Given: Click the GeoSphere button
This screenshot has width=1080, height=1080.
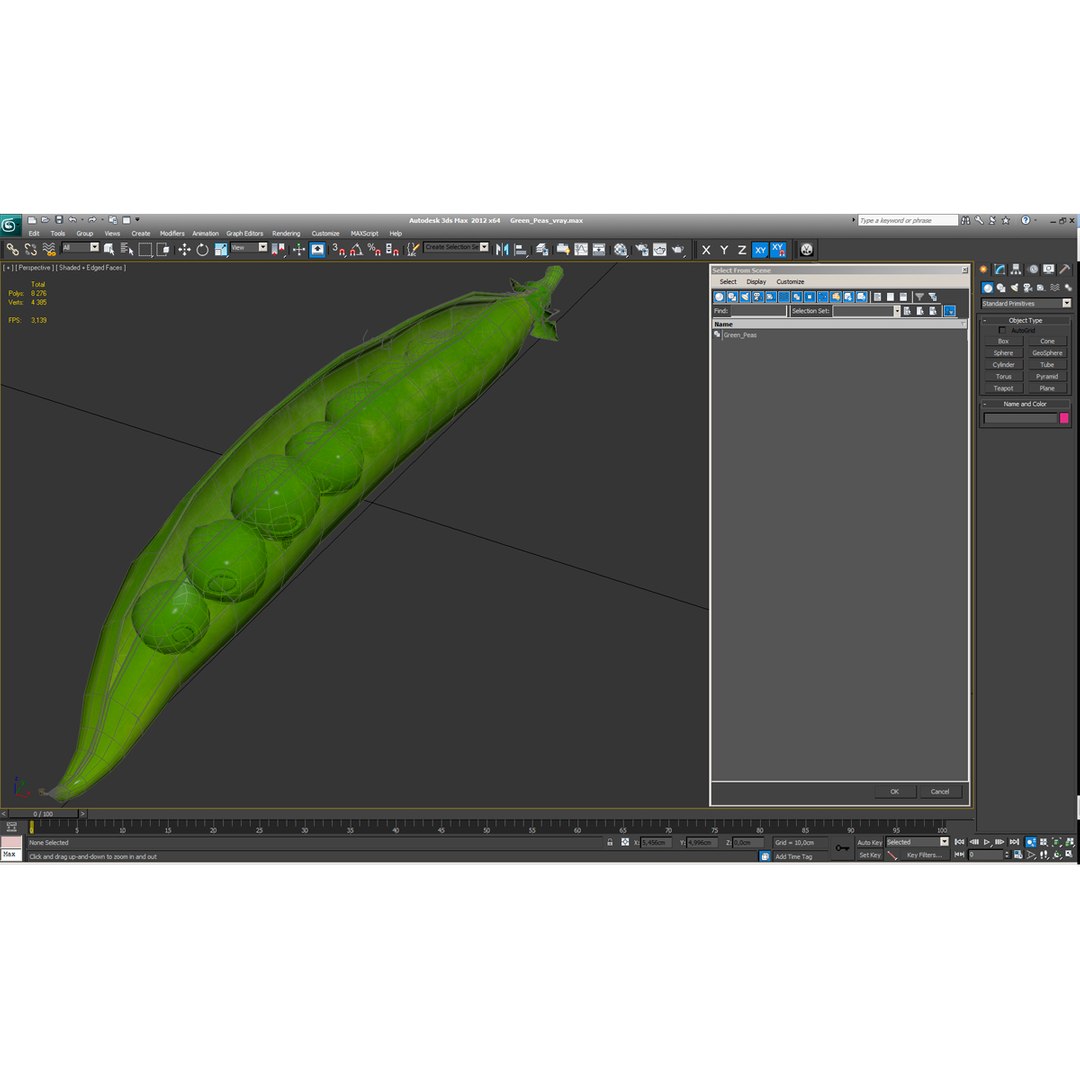Looking at the screenshot, I should tap(1047, 353).
